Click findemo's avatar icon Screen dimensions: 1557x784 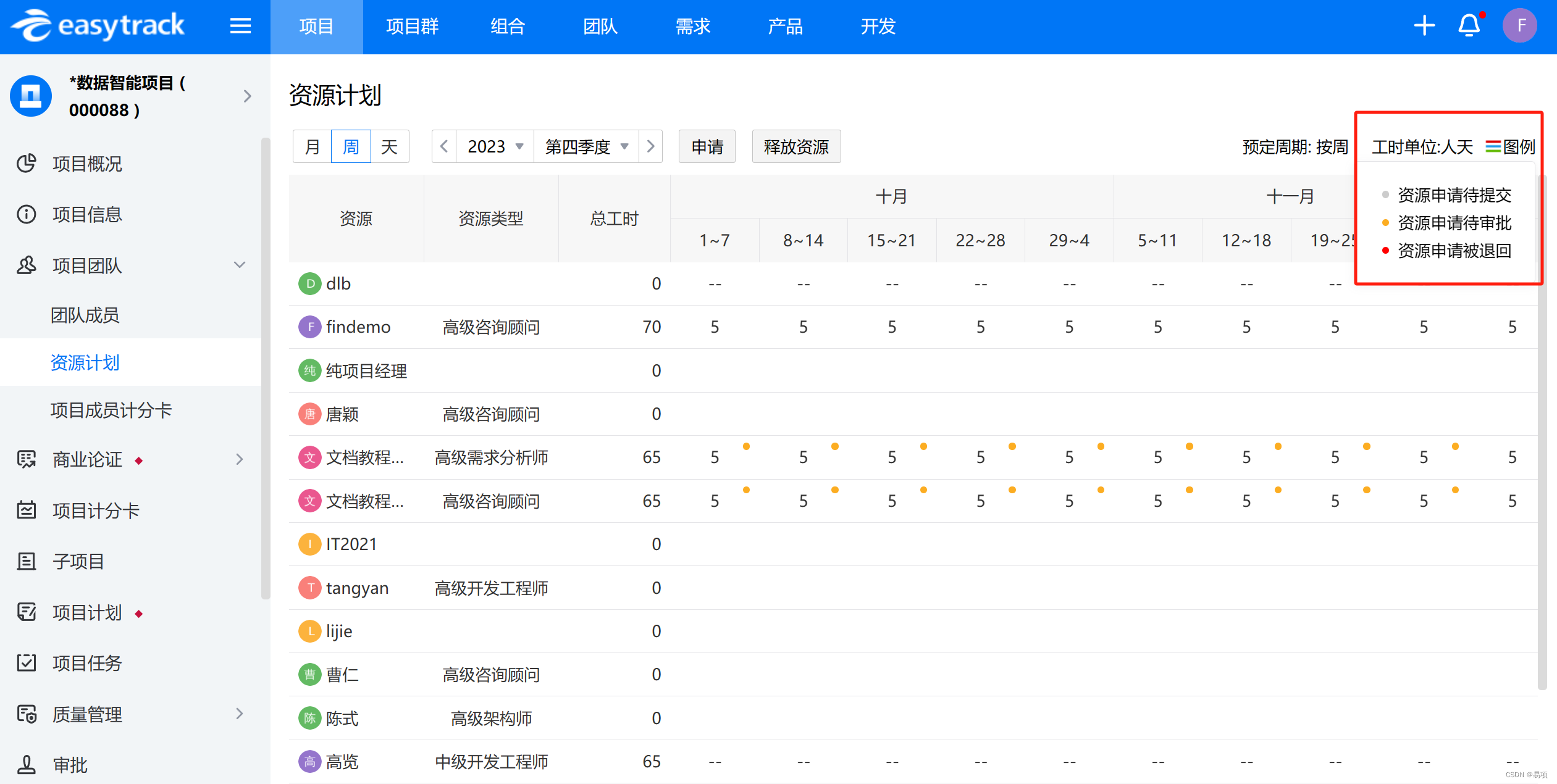coord(310,327)
